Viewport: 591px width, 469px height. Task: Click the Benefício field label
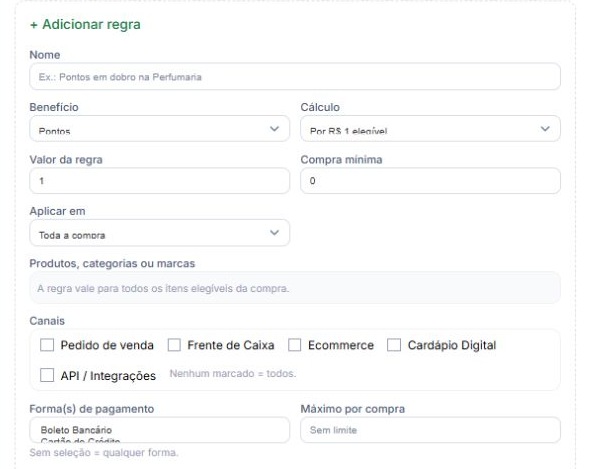point(54,107)
